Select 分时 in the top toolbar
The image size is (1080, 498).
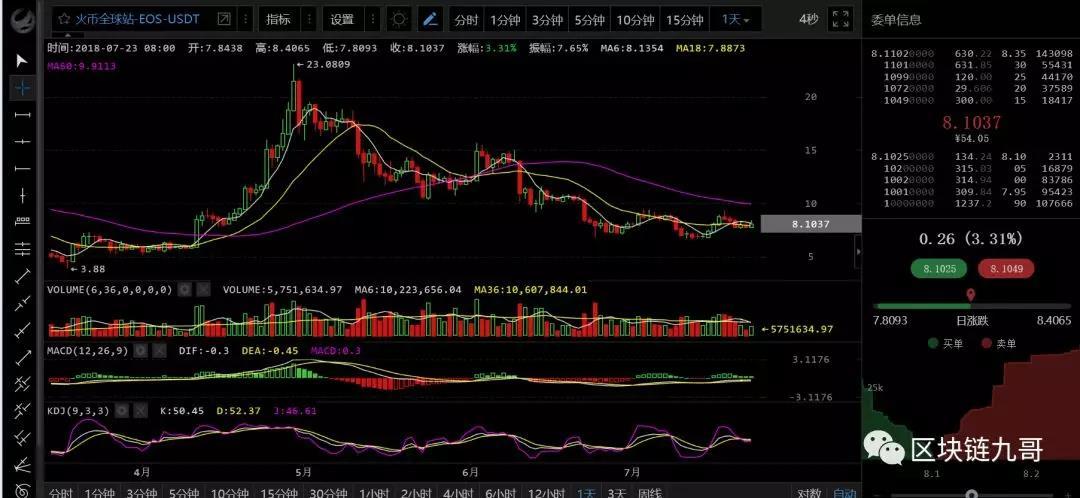point(466,20)
